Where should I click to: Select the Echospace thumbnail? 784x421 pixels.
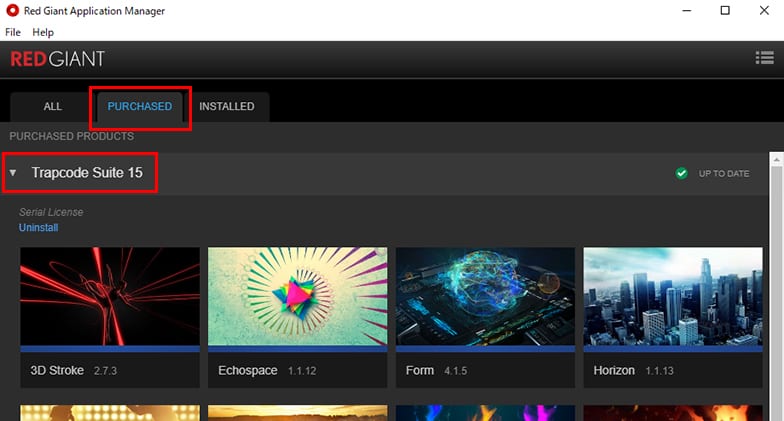coord(298,296)
